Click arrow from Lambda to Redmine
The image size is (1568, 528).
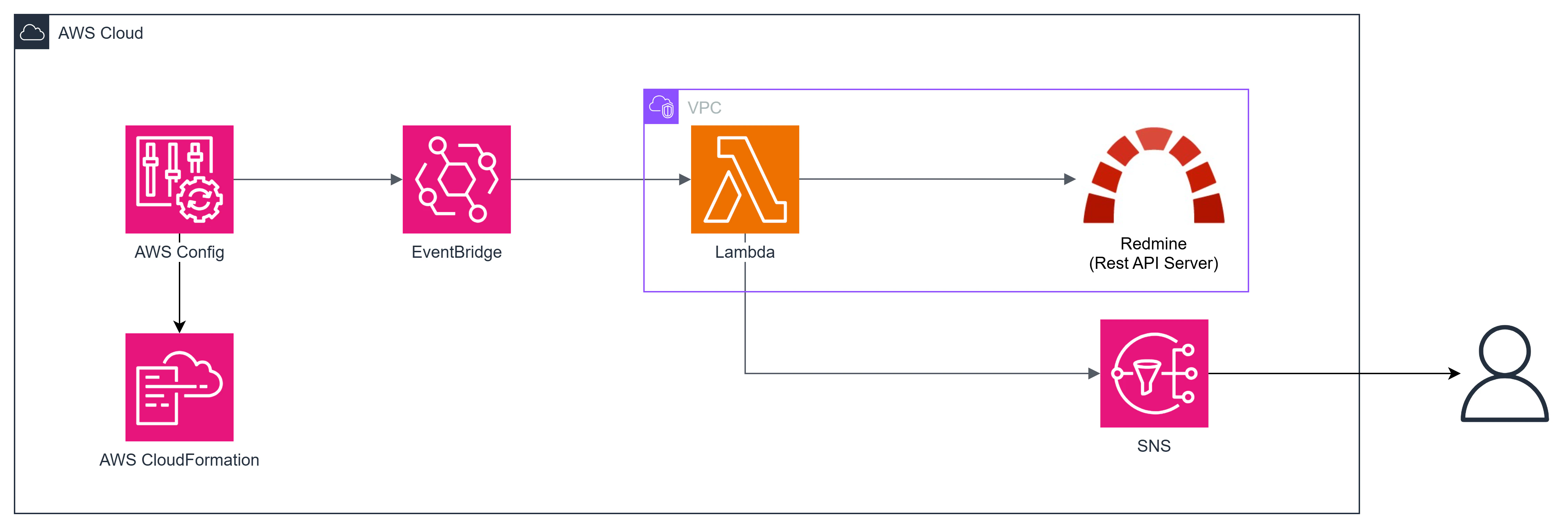coord(938,179)
